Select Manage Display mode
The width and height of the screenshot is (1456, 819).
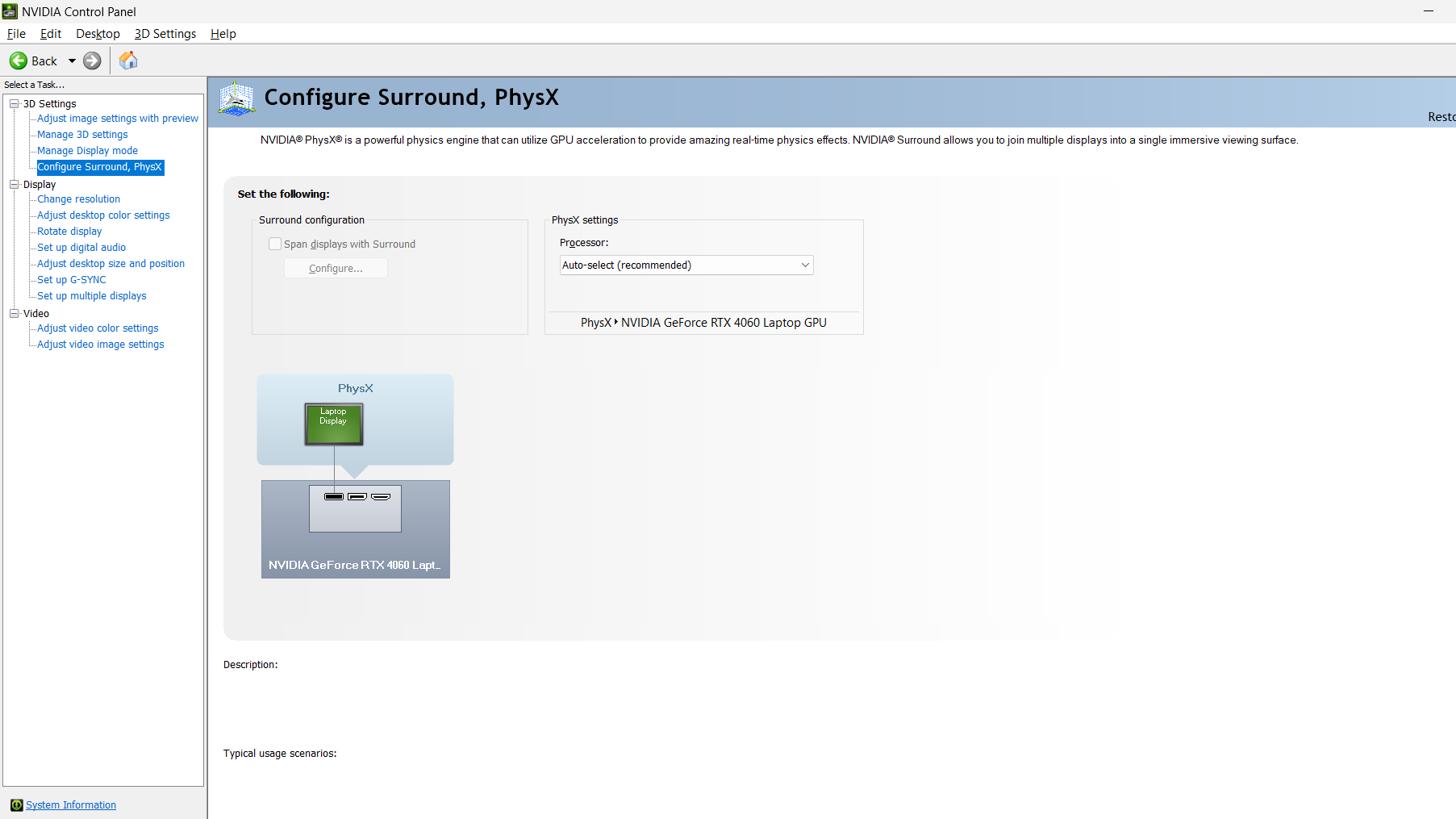[87, 150]
